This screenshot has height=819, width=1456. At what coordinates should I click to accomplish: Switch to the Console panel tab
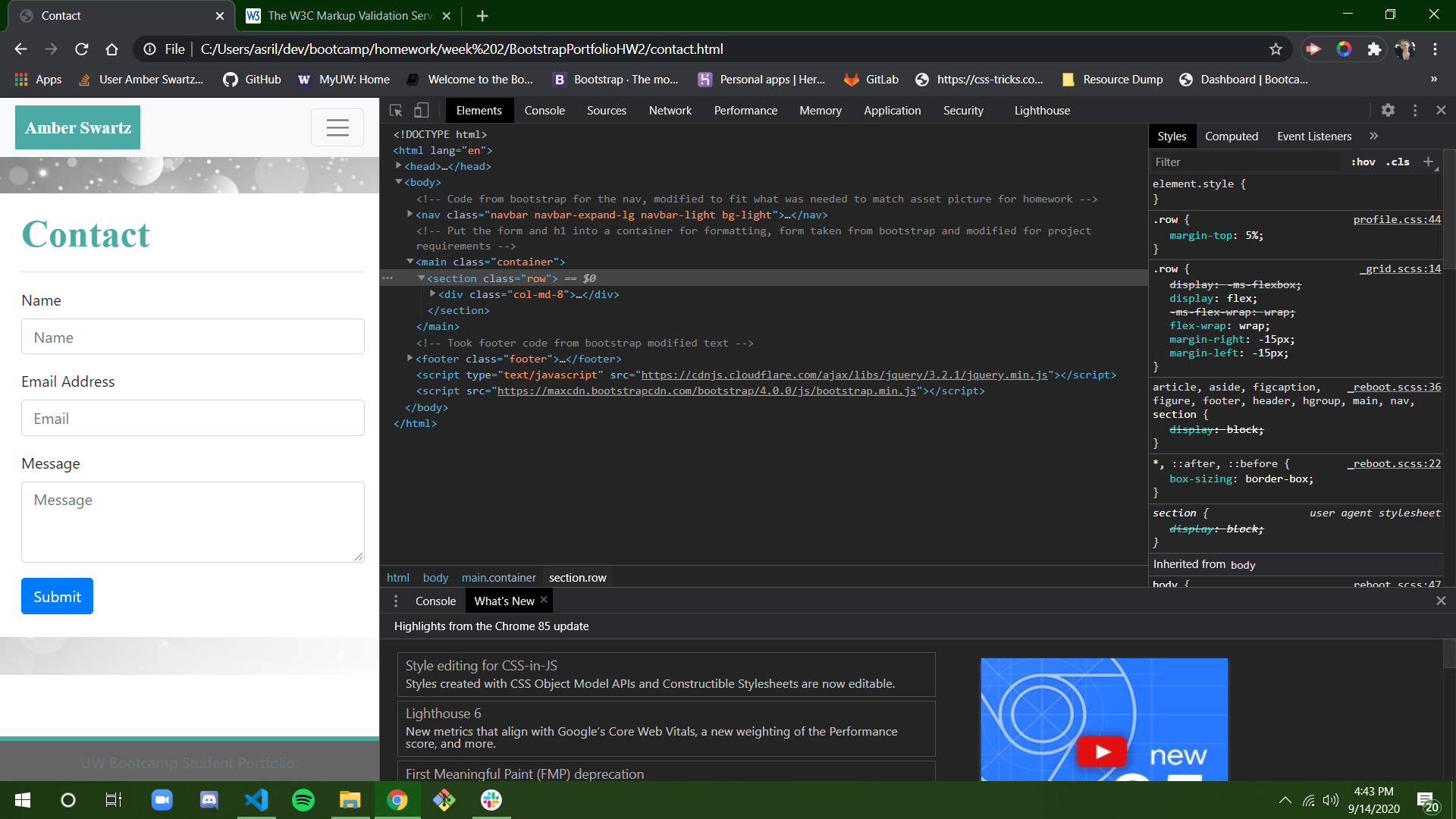544,111
